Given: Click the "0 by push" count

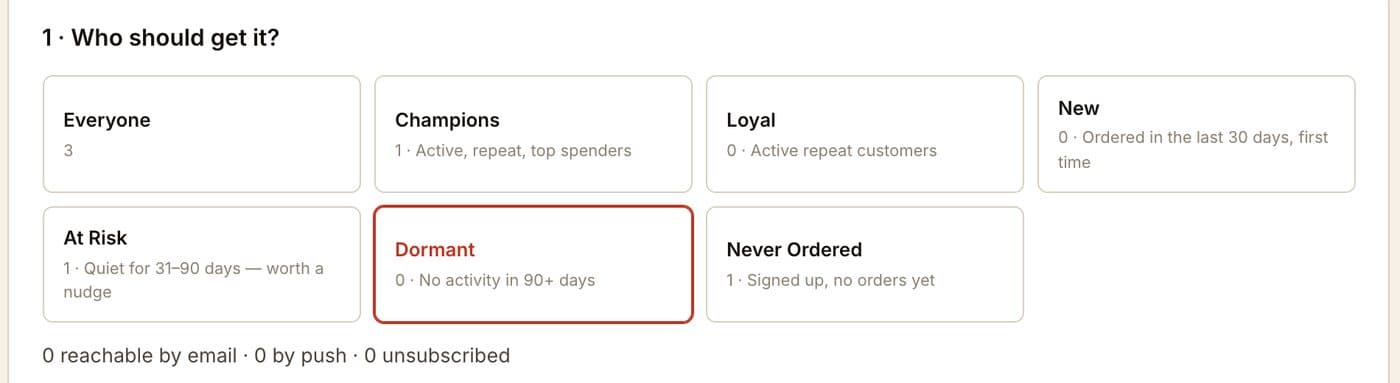Looking at the screenshot, I should pos(301,355).
